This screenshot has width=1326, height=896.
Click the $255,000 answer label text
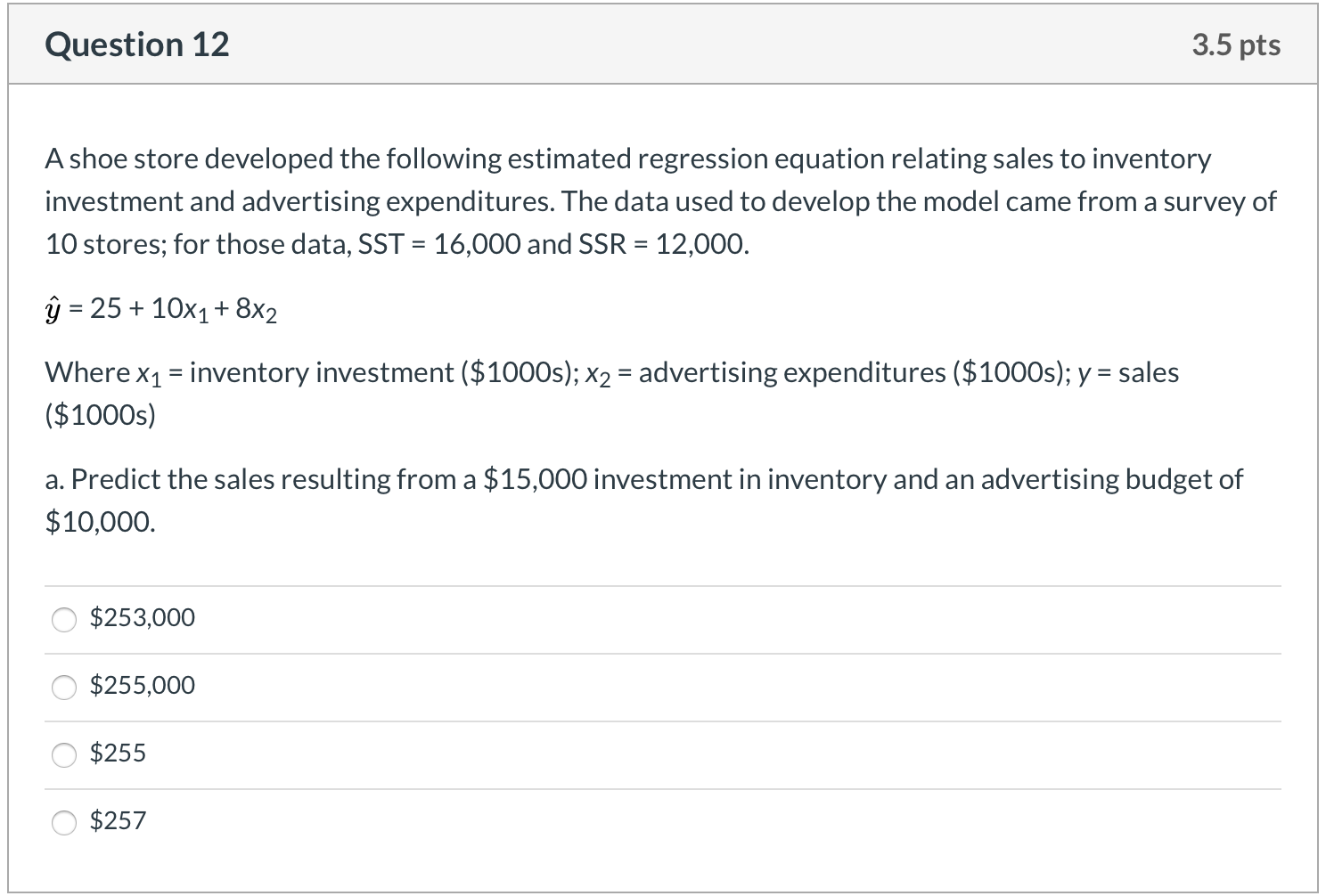point(143,685)
